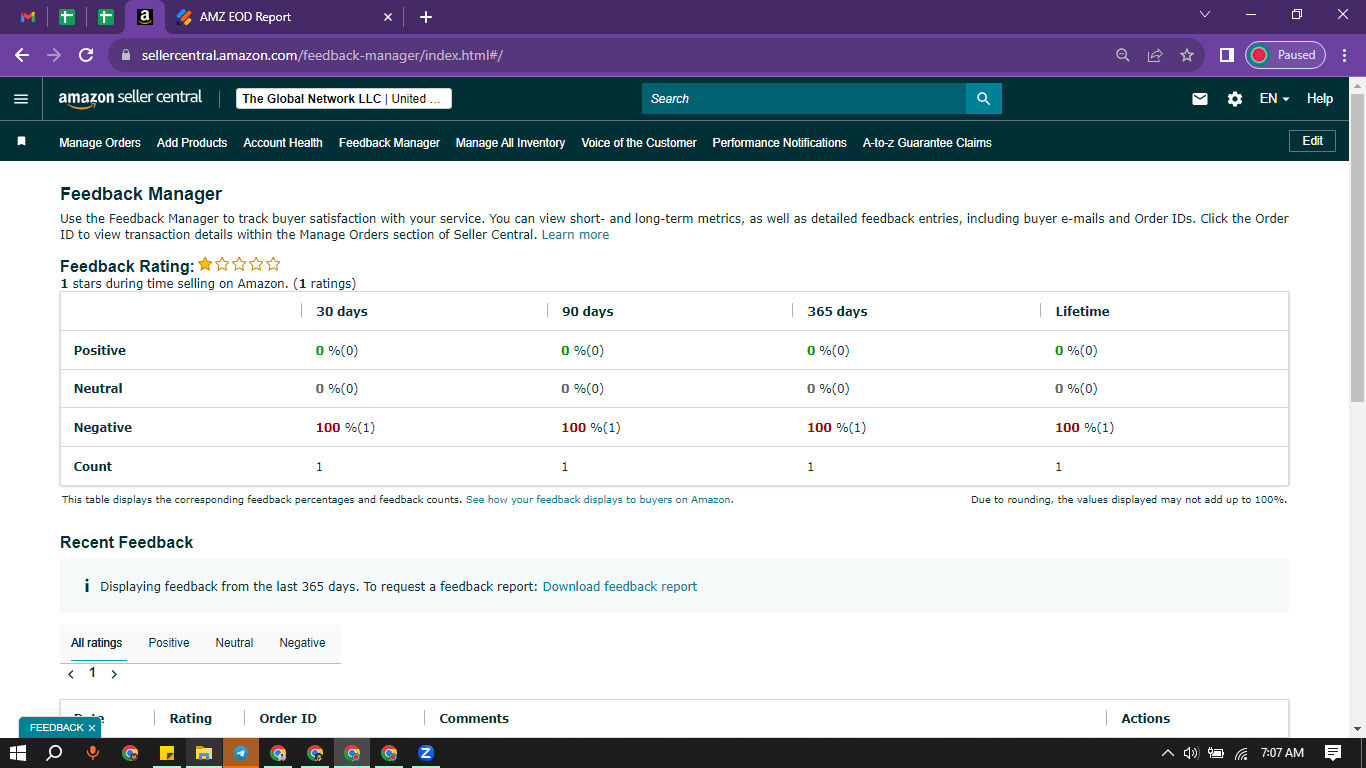Image resolution: width=1366 pixels, height=768 pixels.
Task: Open the Windows notification center
Action: pos(1333,753)
